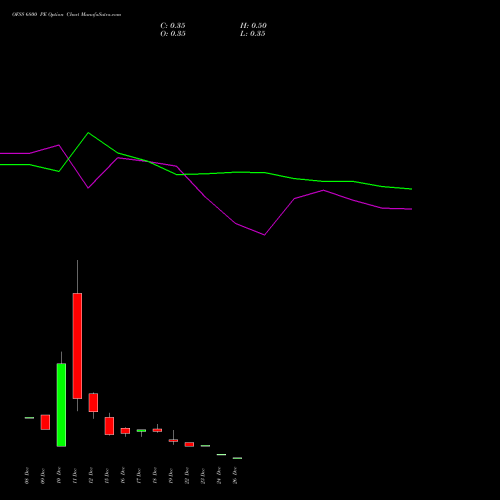Click the flat green candle for 08 Dec
Screen dimensions: 500x500
coord(29,418)
